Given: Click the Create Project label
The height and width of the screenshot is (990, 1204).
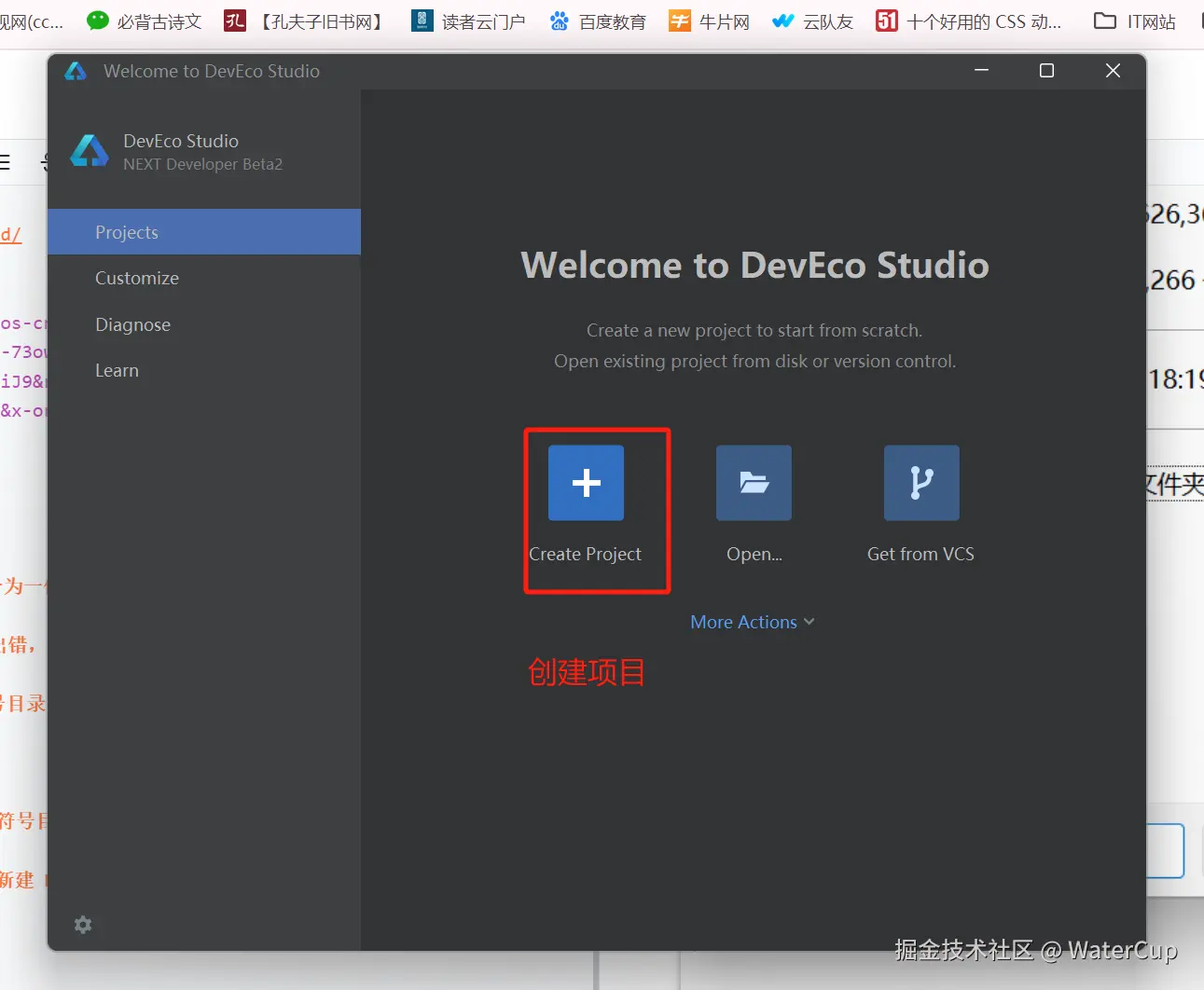Looking at the screenshot, I should pyautogui.click(x=586, y=554).
